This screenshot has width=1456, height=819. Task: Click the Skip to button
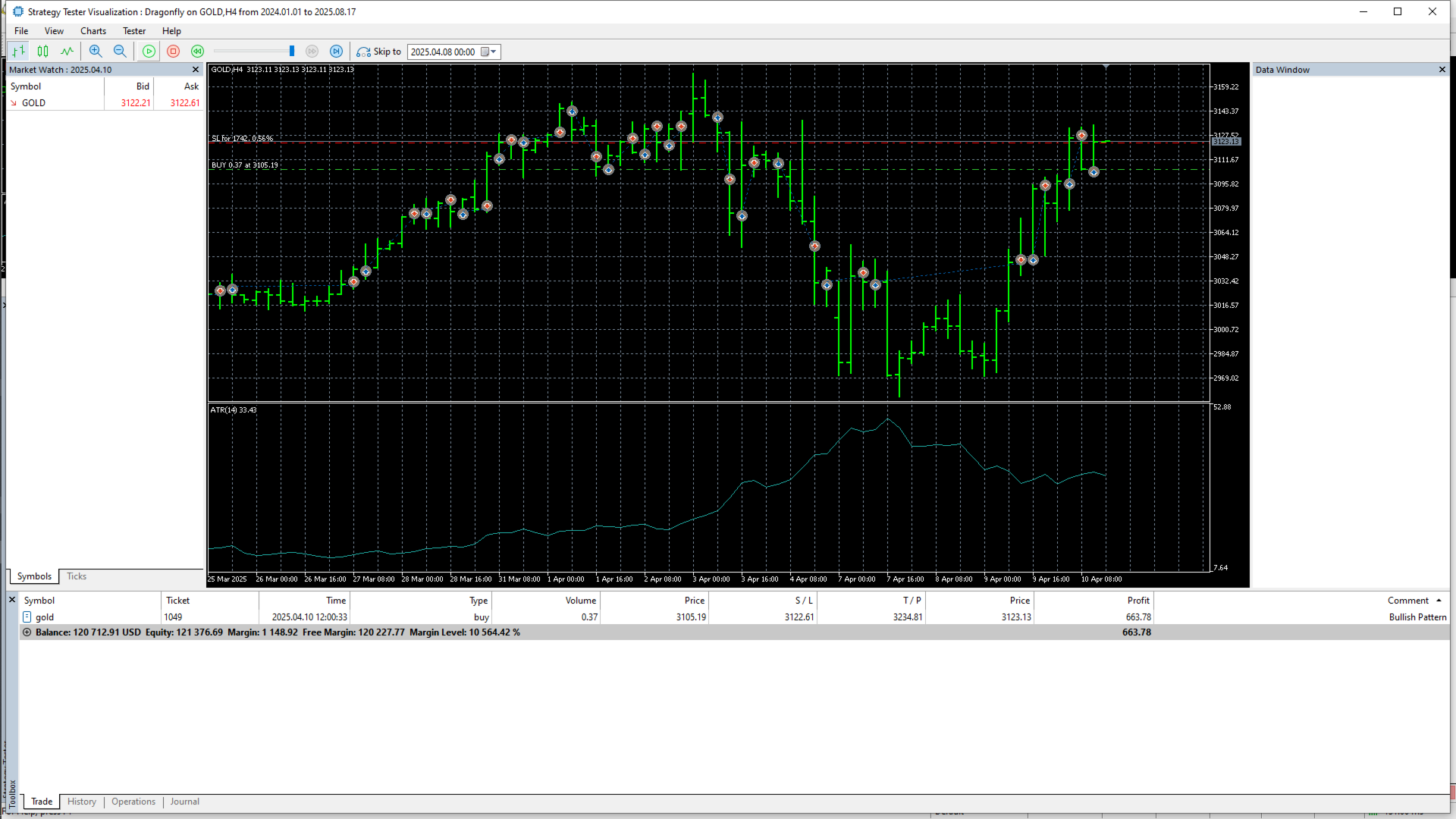(x=378, y=52)
